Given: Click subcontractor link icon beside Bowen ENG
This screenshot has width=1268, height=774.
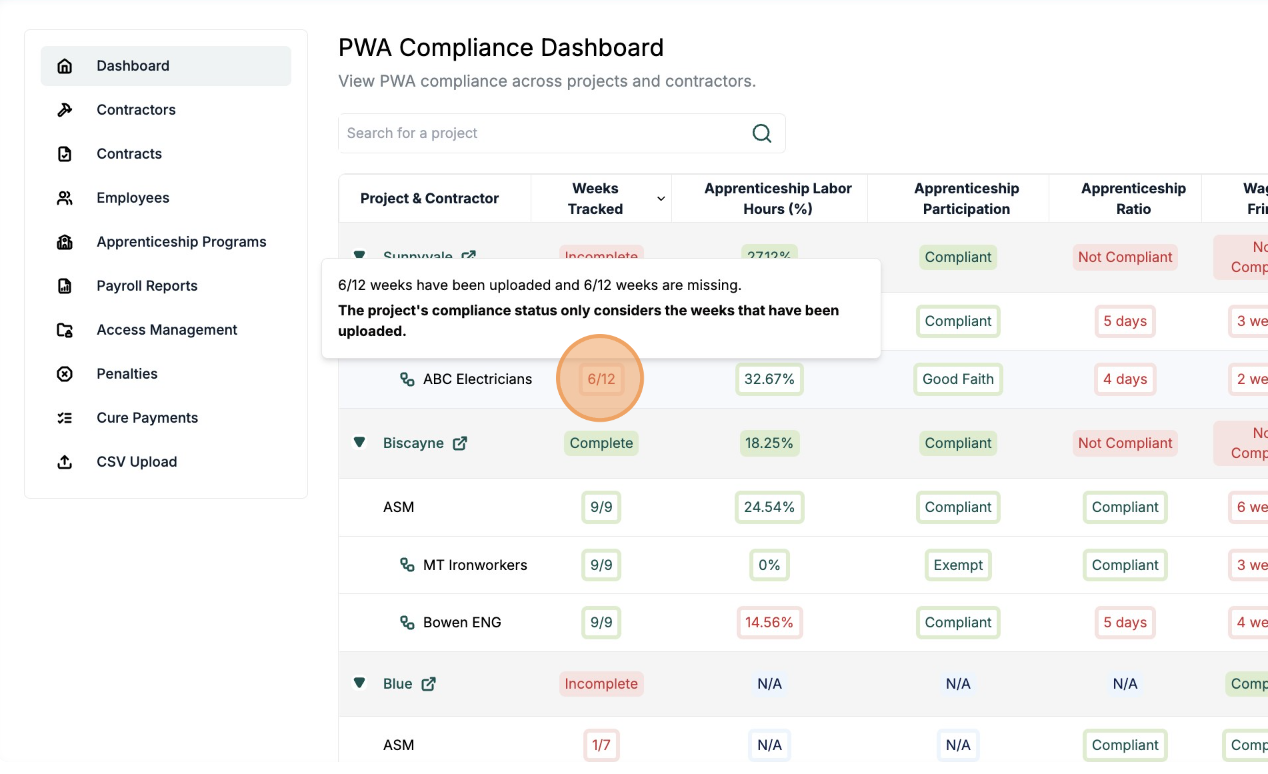Looking at the screenshot, I should pos(407,622).
